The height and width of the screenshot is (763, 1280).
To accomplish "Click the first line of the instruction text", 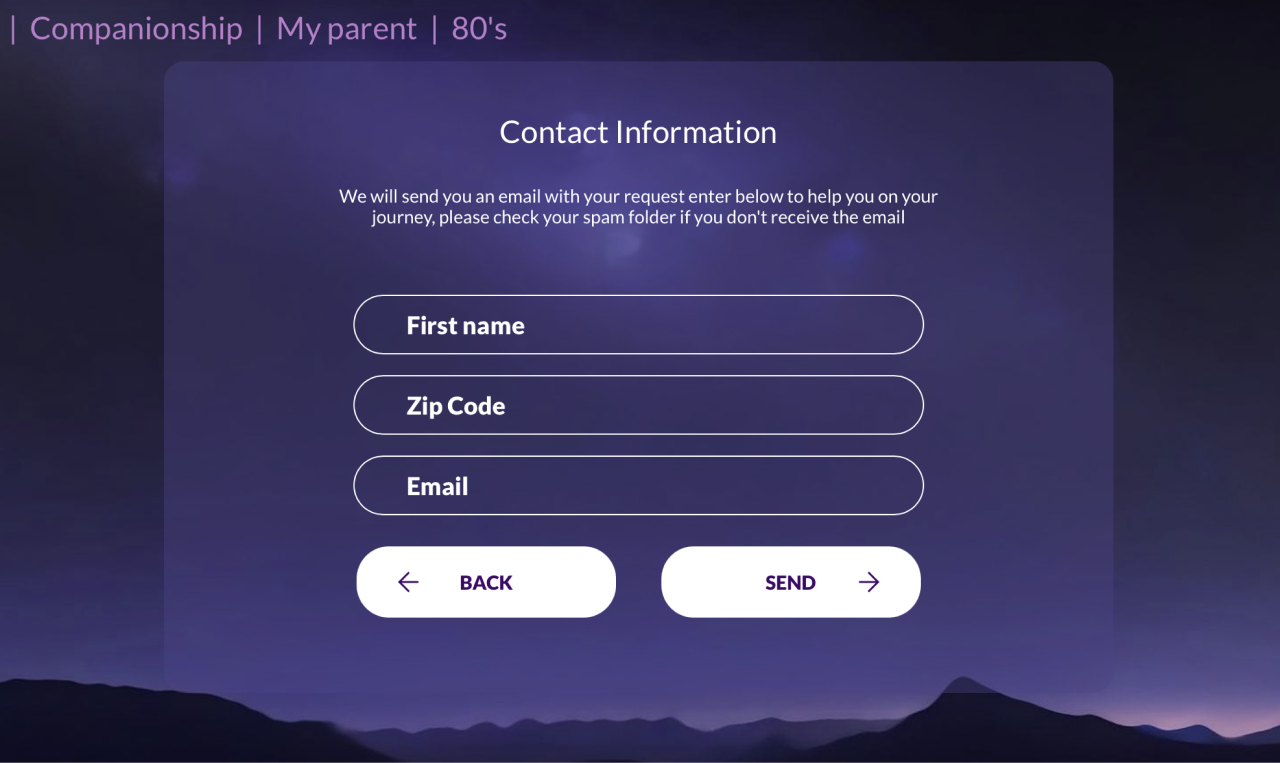I will (638, 196).
